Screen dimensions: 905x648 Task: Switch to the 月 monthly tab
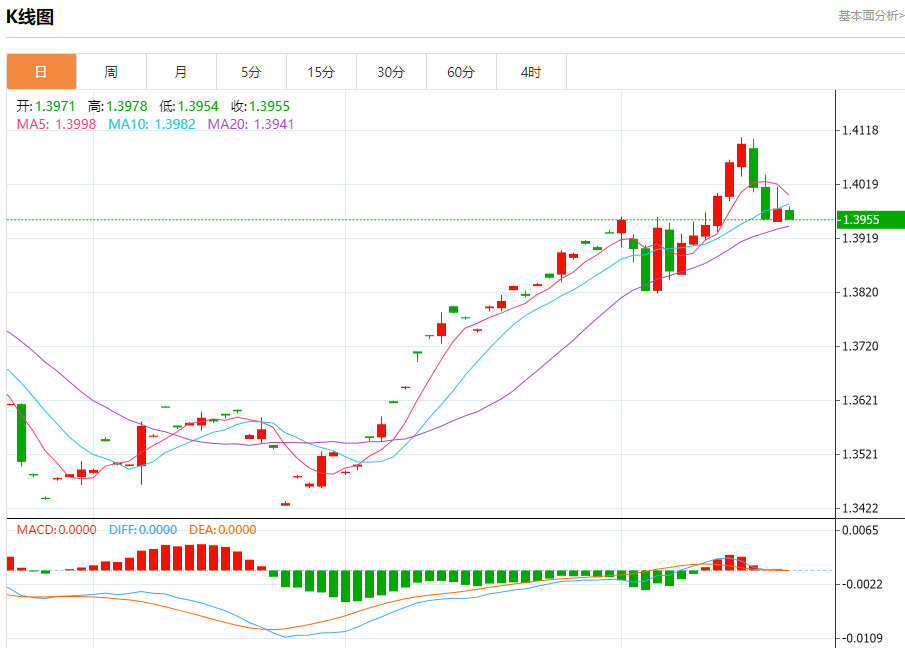tap(181, 72)
